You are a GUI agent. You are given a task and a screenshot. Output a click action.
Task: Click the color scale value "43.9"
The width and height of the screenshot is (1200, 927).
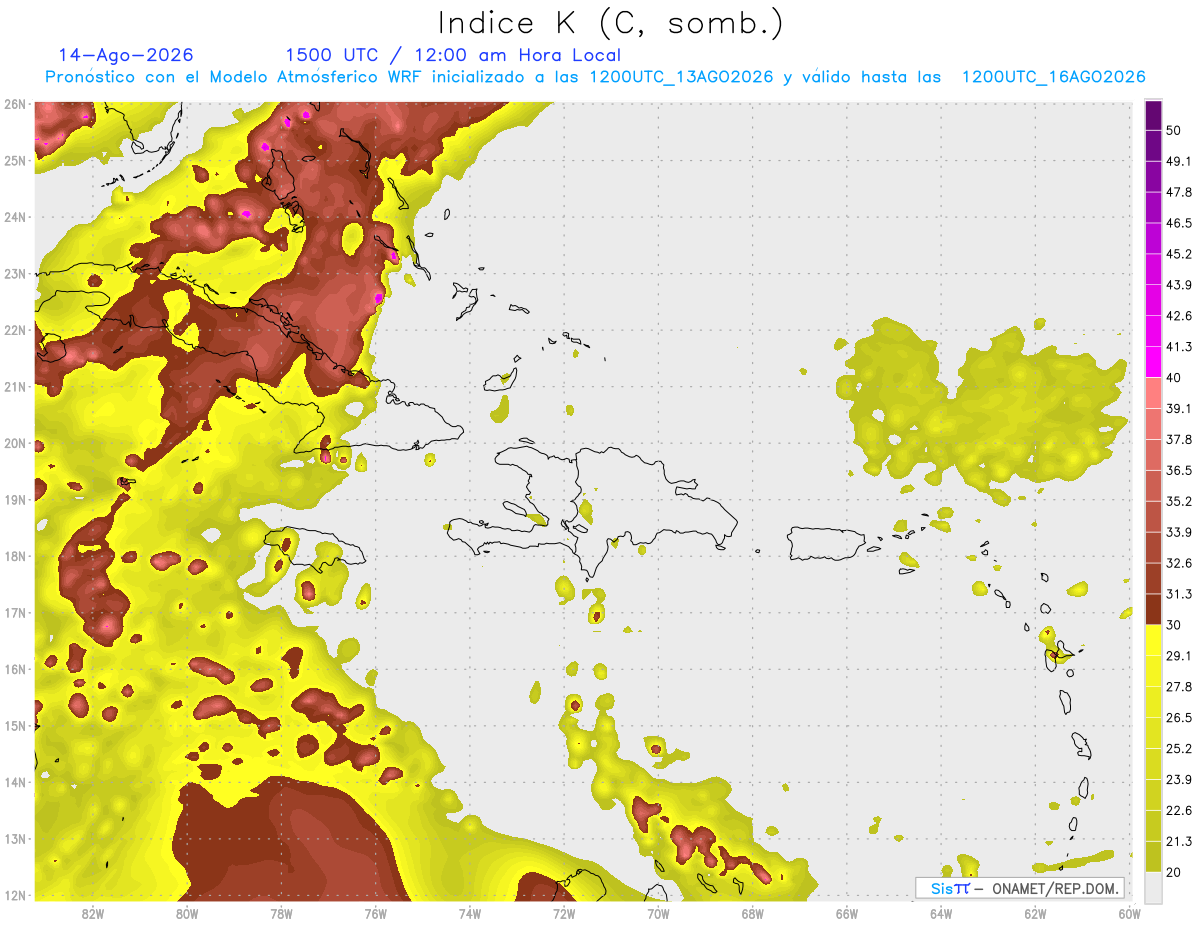click(x=1179, y=285)
